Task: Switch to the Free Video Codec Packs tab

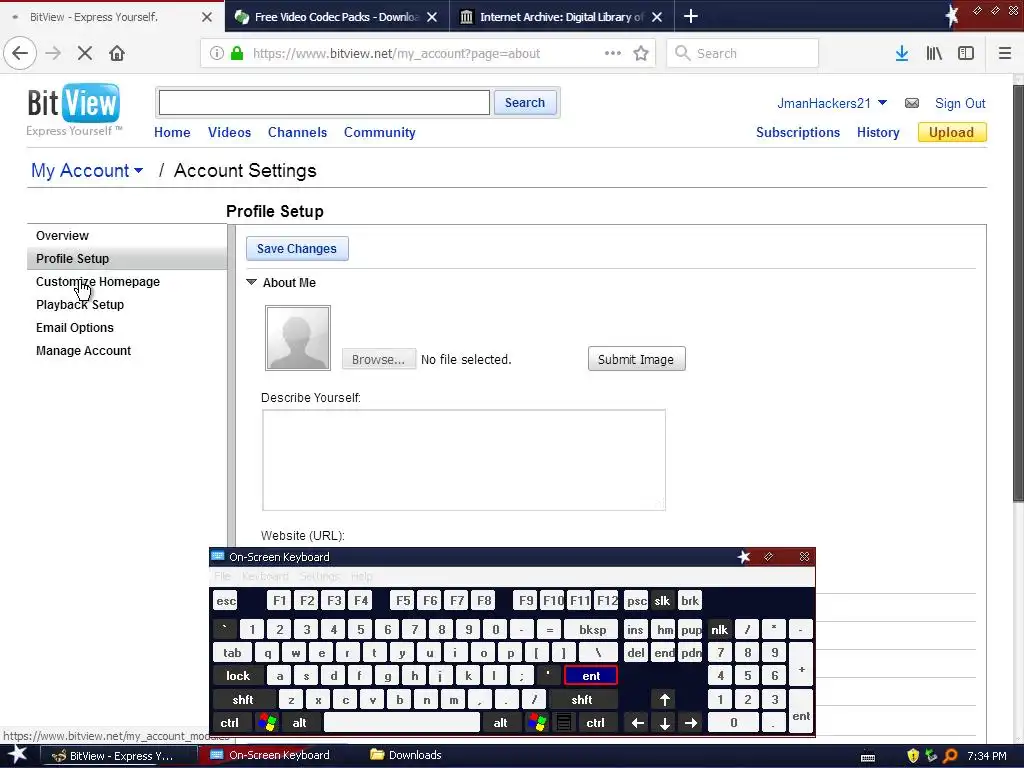Action: (337, 16)
